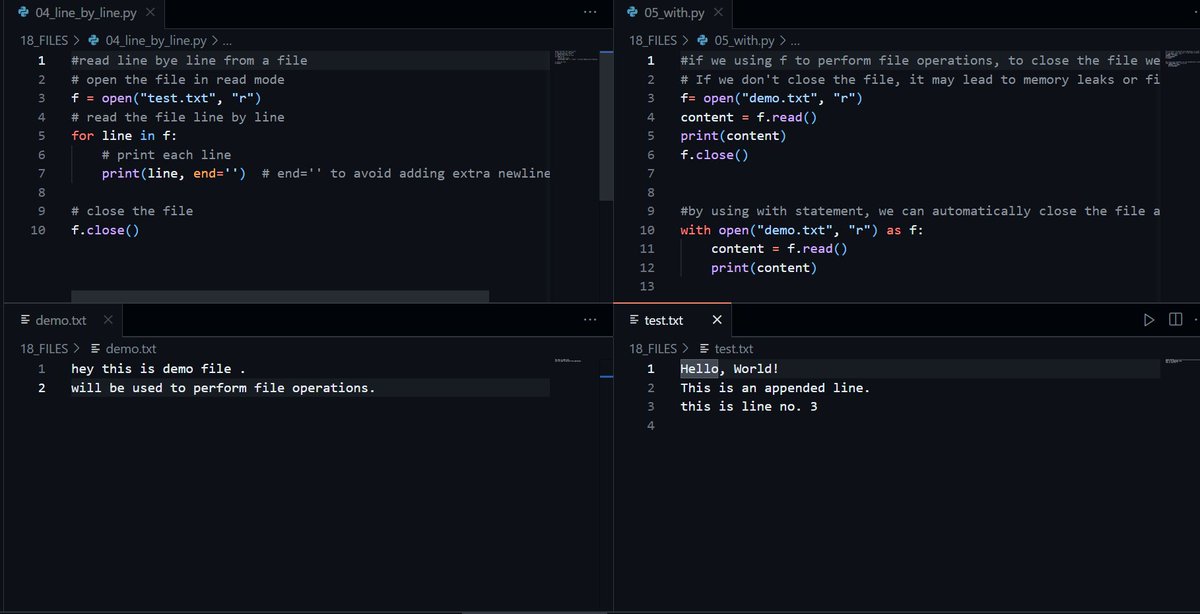Open 04_line_by_line.py breadcrumb file entry

point(147,41)
